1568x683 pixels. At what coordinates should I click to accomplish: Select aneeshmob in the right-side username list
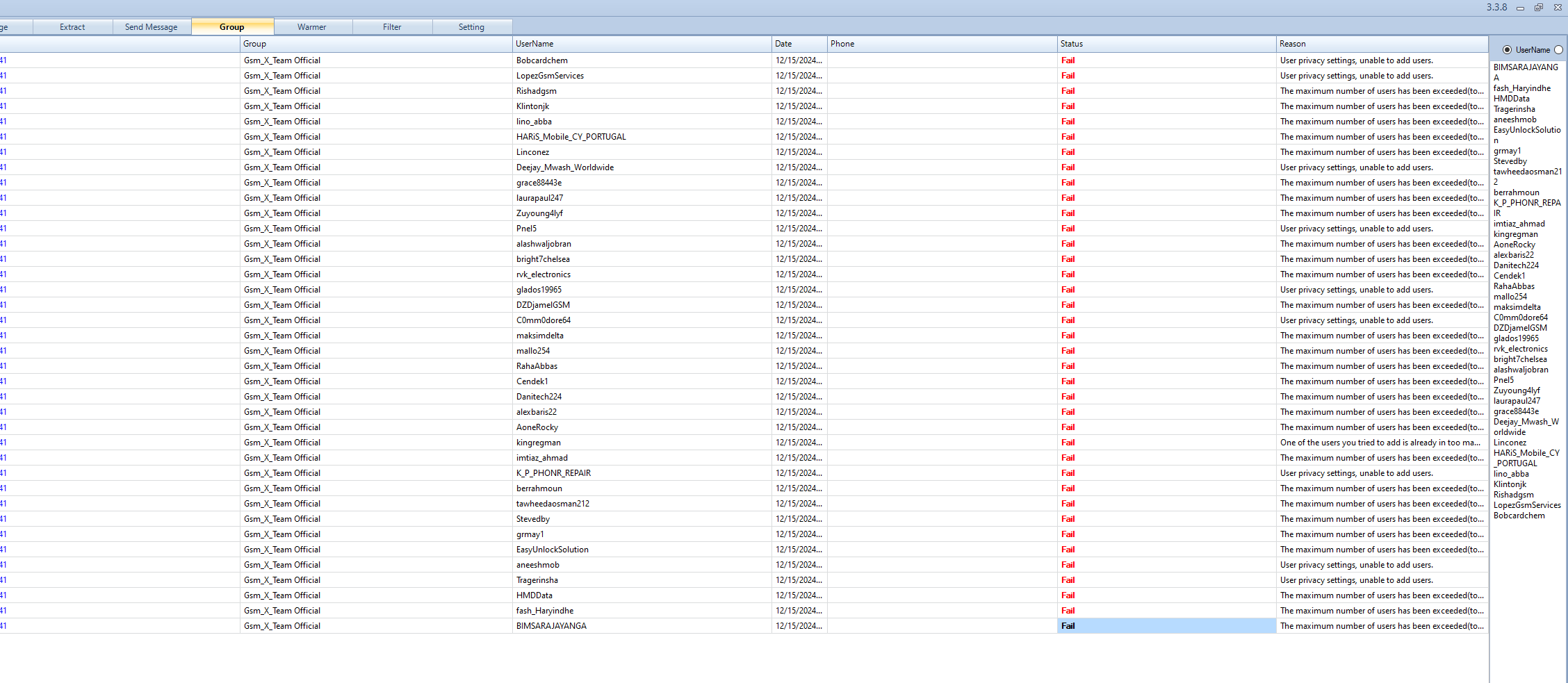1515,120
